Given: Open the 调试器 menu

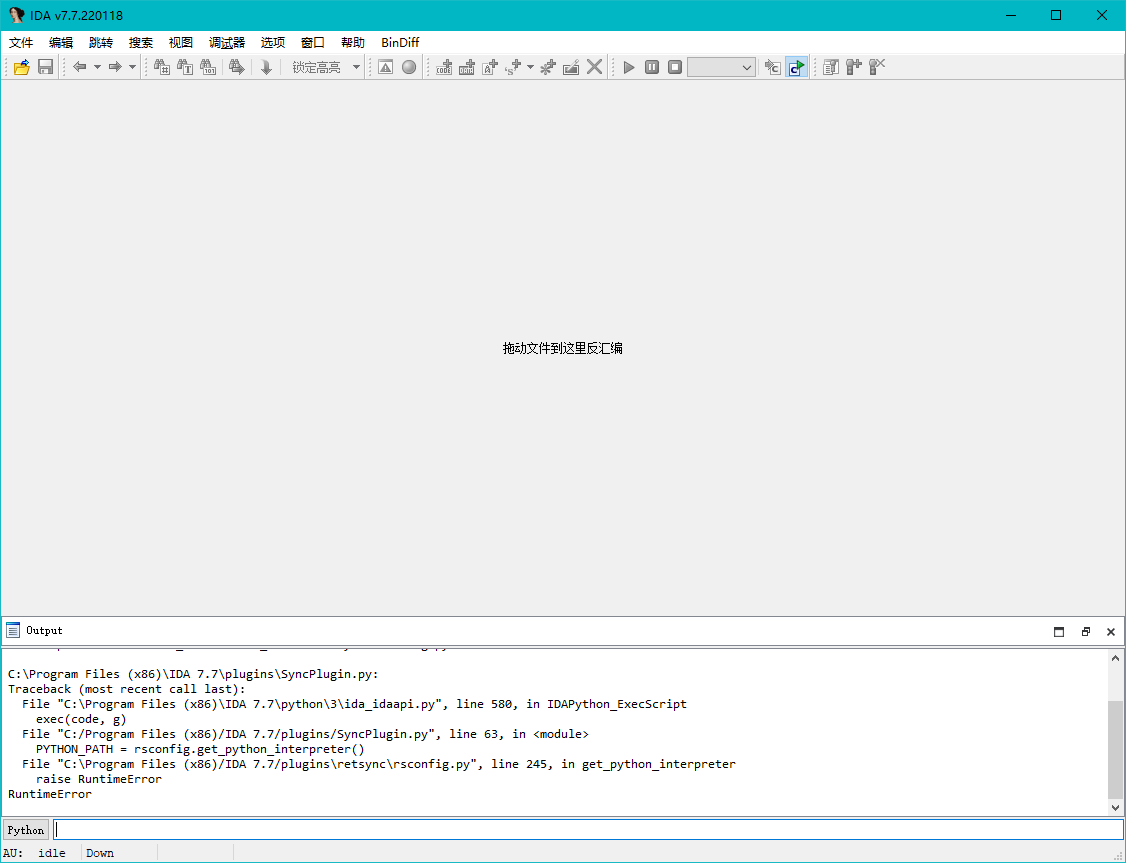Looking at the screenshot, I should tap(227, 42).
